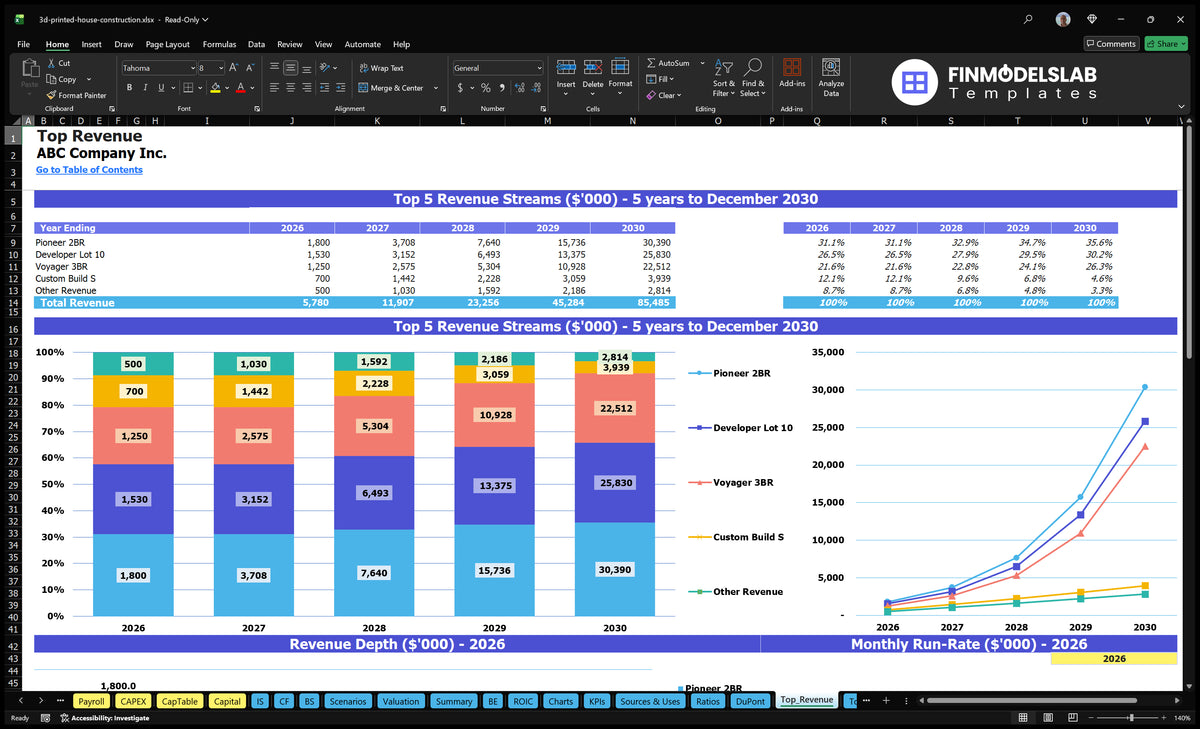Toggle Underline formatting
1200x729 pixels.
tap(161, 87)
